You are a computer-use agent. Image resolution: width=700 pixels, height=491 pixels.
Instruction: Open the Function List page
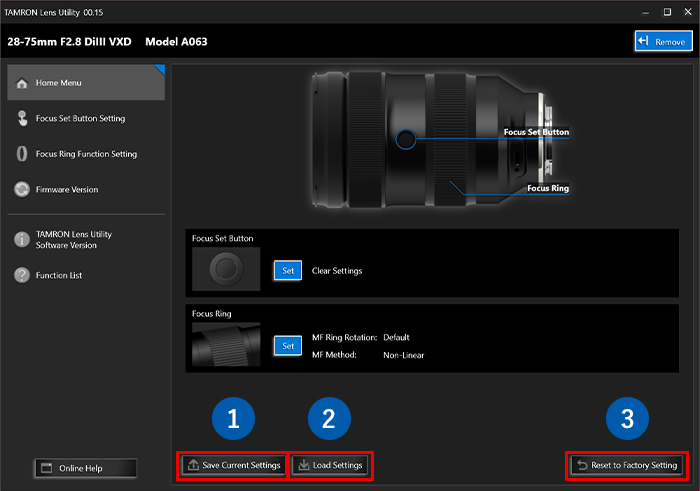[86, 275]
